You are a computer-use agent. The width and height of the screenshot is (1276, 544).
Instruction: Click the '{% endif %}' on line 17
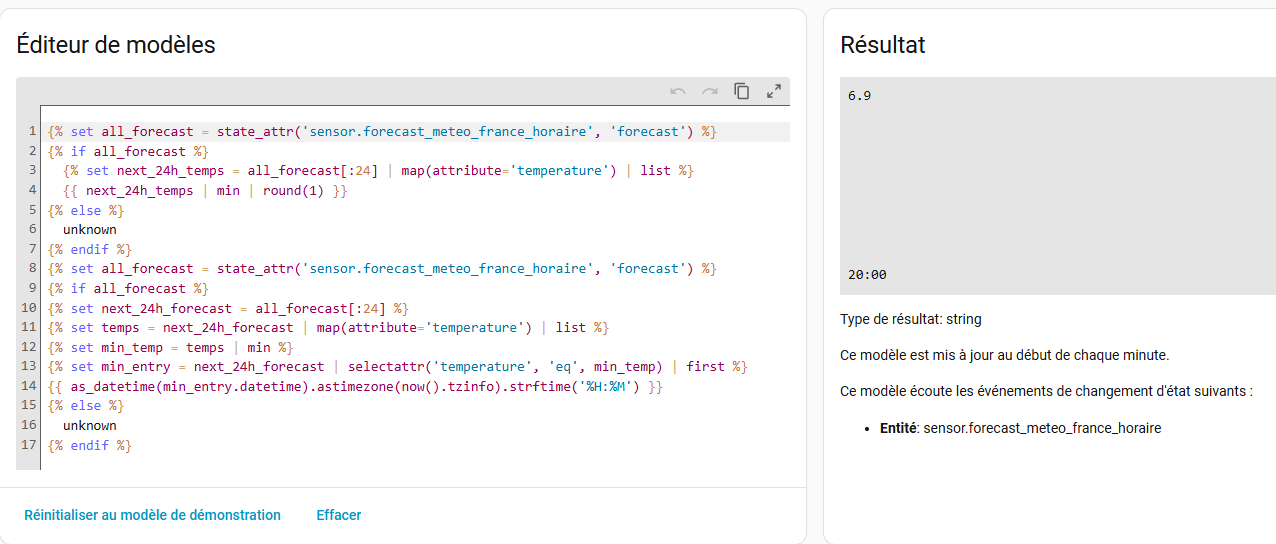[89, 445]
